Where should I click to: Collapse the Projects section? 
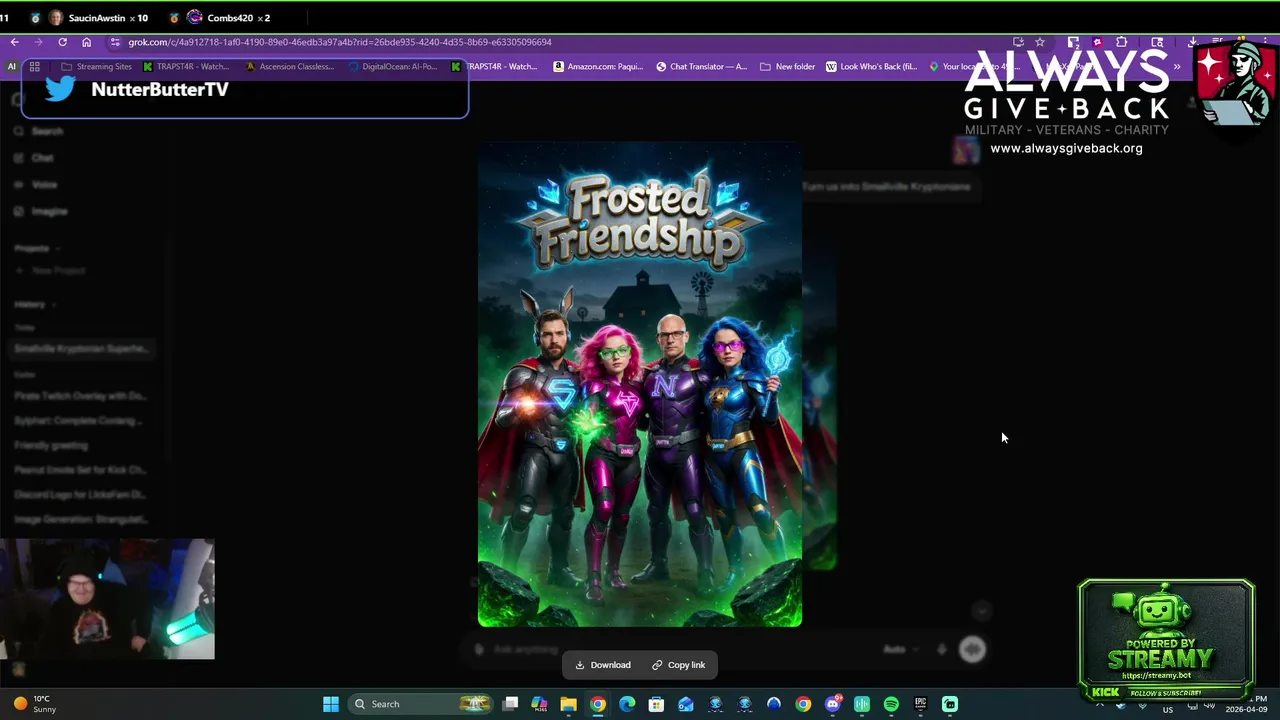tap(37, 248)
